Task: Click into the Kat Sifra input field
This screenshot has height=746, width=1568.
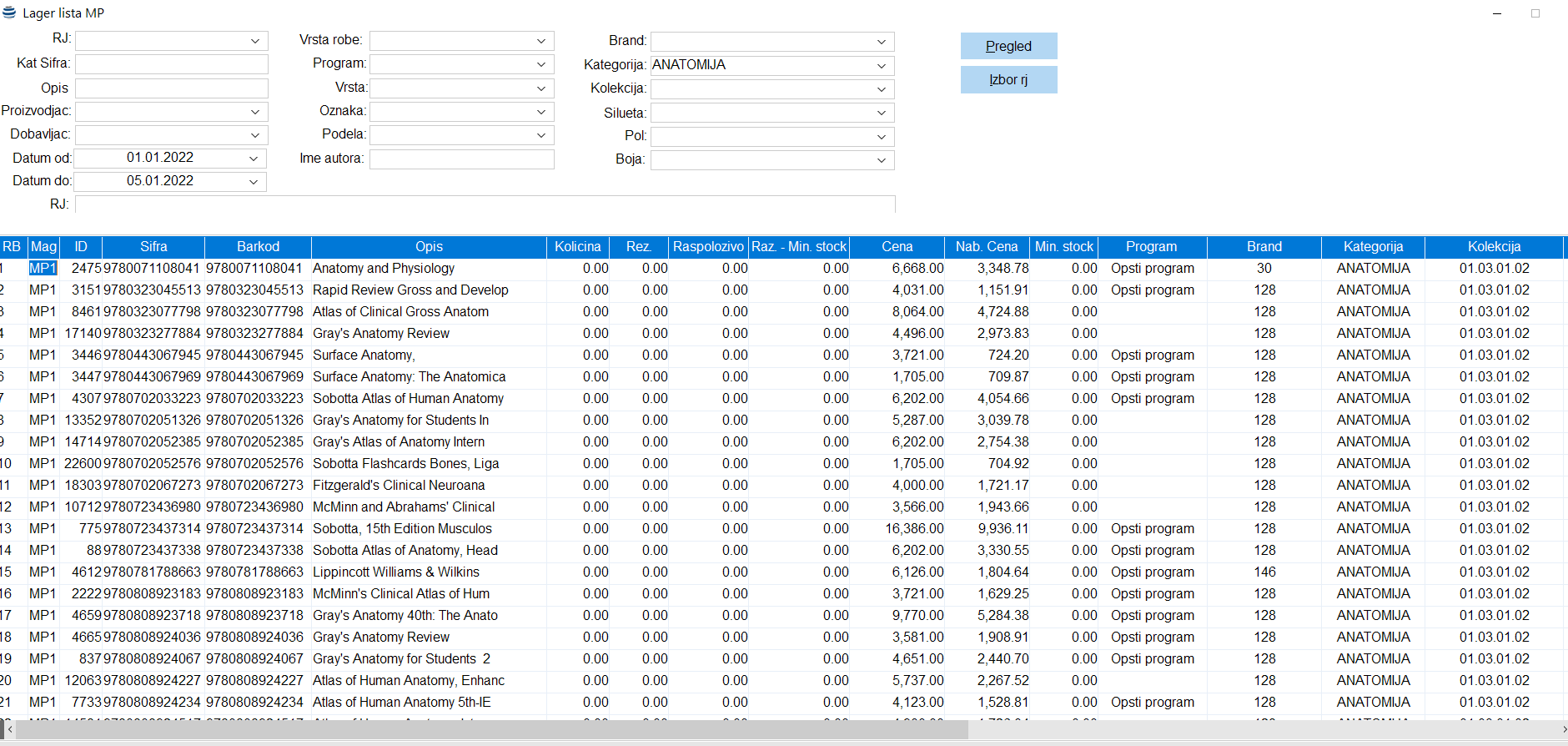Action: (172, 64)
